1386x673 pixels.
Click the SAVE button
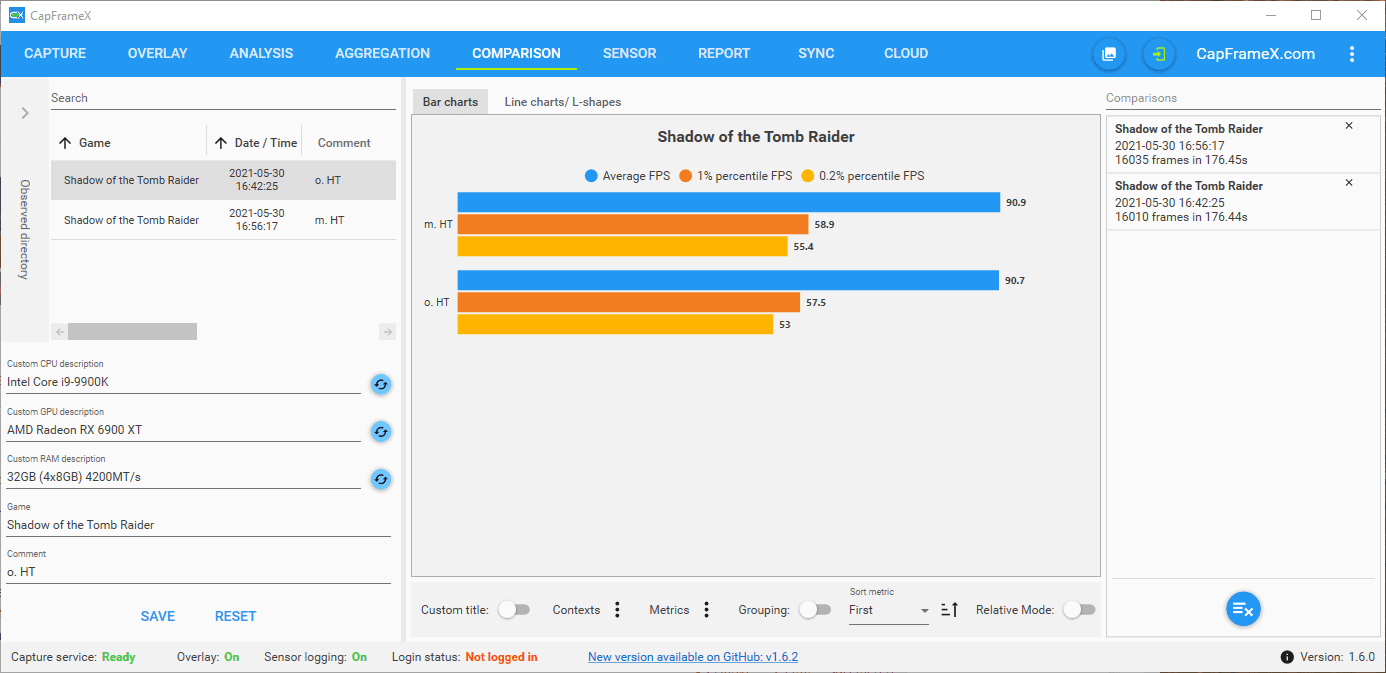(x=158, y=616)
